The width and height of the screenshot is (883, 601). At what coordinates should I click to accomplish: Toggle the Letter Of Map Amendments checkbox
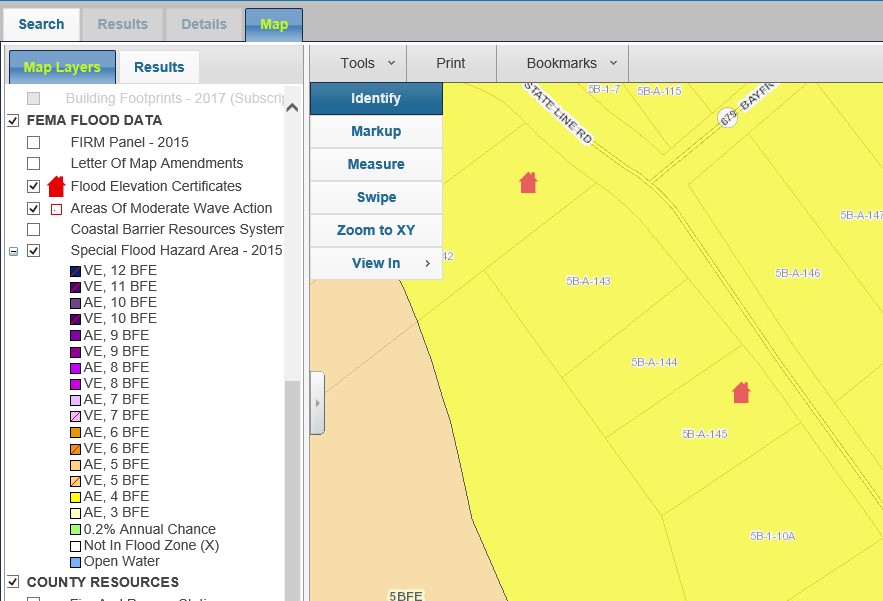tap(34, 163)
